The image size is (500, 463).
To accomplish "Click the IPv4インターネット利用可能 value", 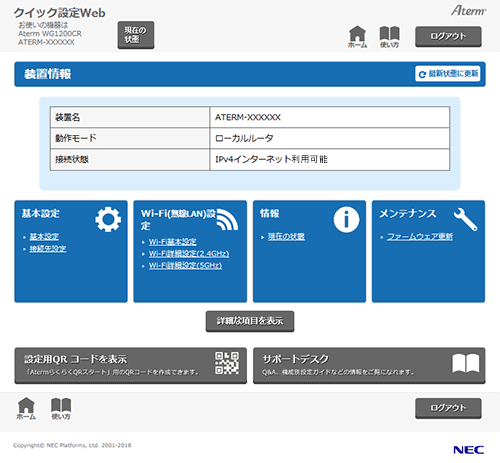I will 271,159.
